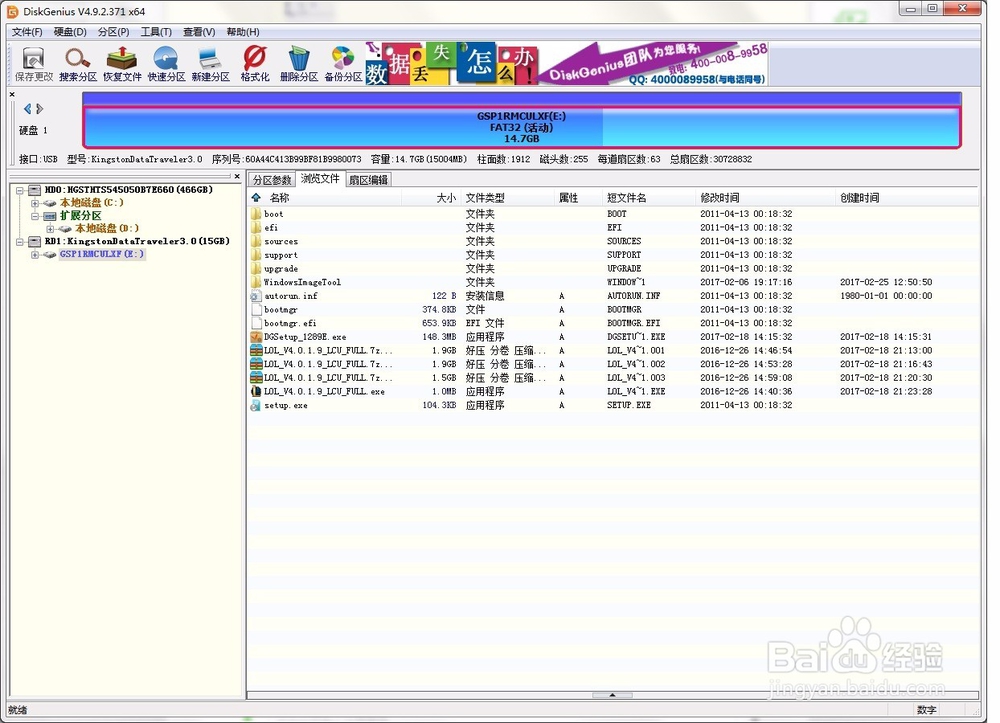Viewport: 1000px width, 723px height.
Task: Select New Partition (新建分区) icon
Action: point(210,64)
